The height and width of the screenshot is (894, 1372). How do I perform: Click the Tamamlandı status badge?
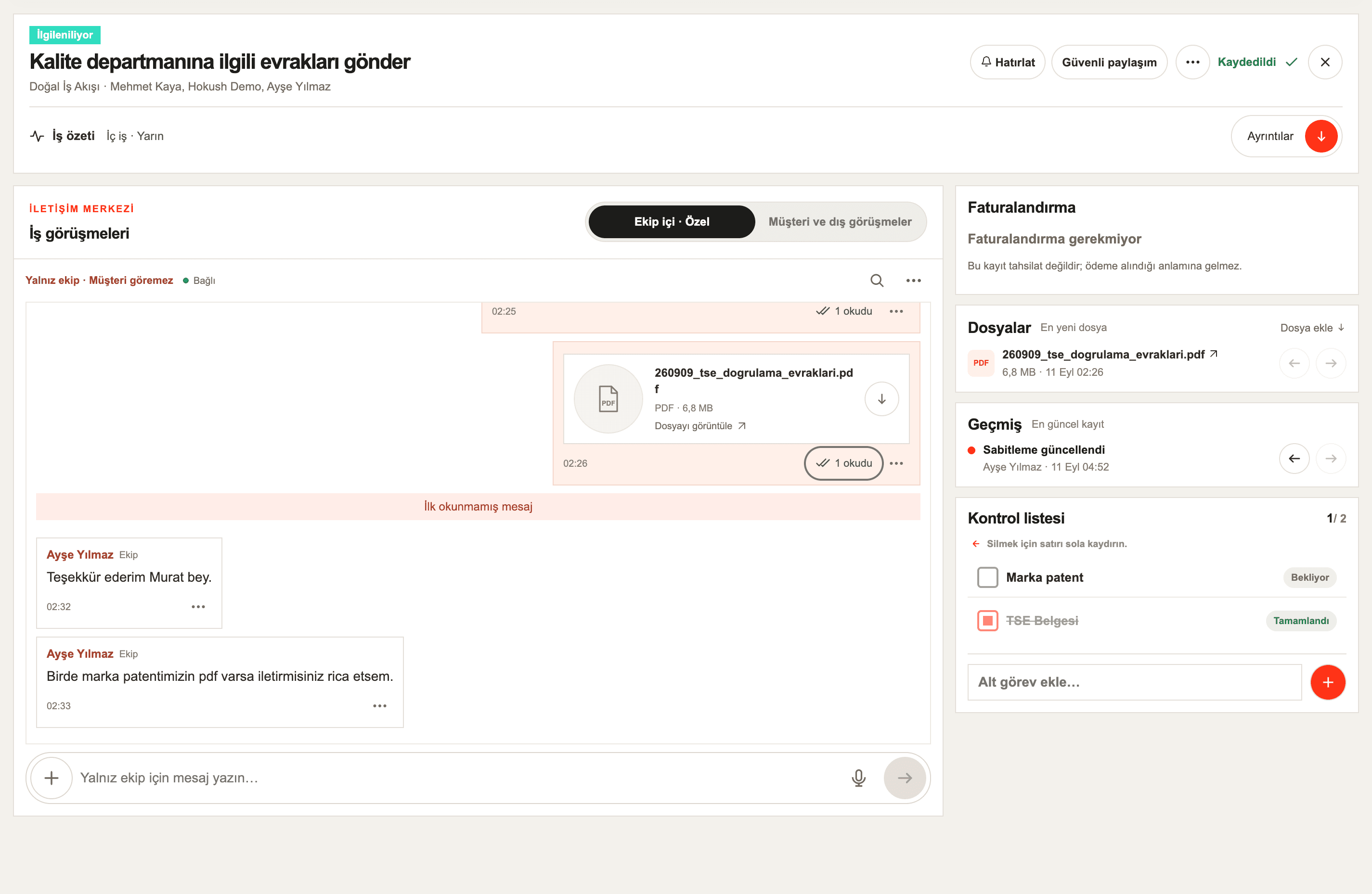pos(1301,620)
